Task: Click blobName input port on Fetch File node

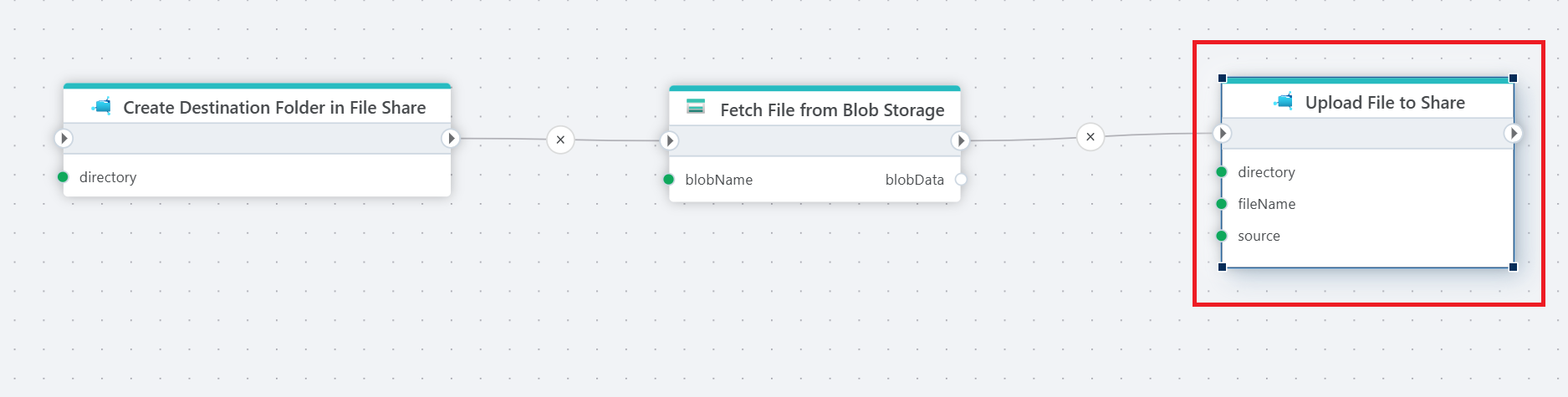Action: 668,179
